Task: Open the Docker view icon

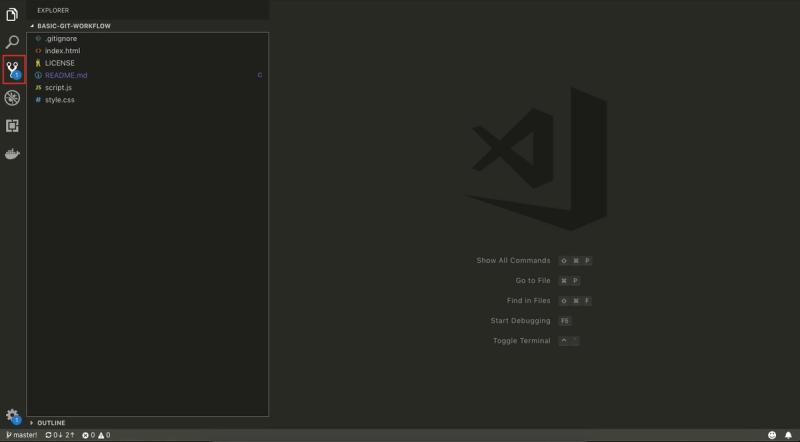Action: click(x=12, y=154)
